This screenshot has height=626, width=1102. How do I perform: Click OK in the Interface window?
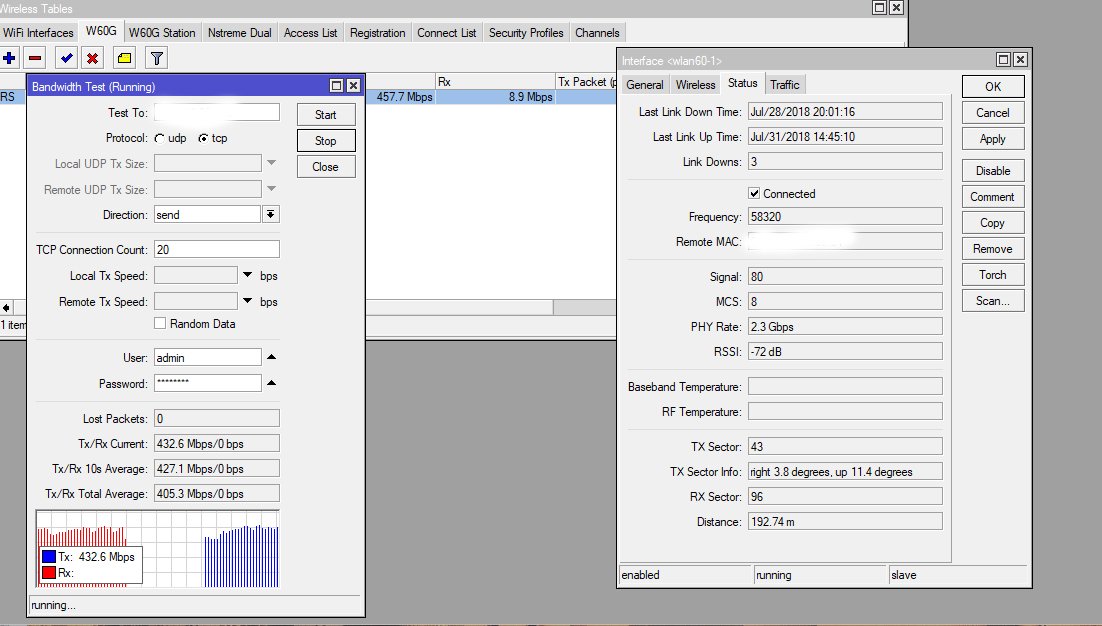993,86
